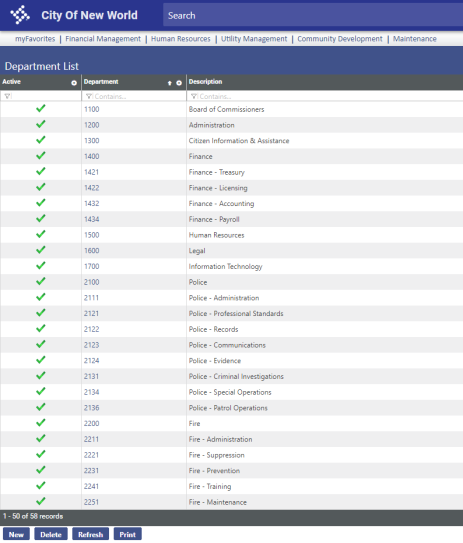Select the myFavorites menu item
Viewport: 463px width, 543px height.
pyautogui.click(x=35, y=39)
